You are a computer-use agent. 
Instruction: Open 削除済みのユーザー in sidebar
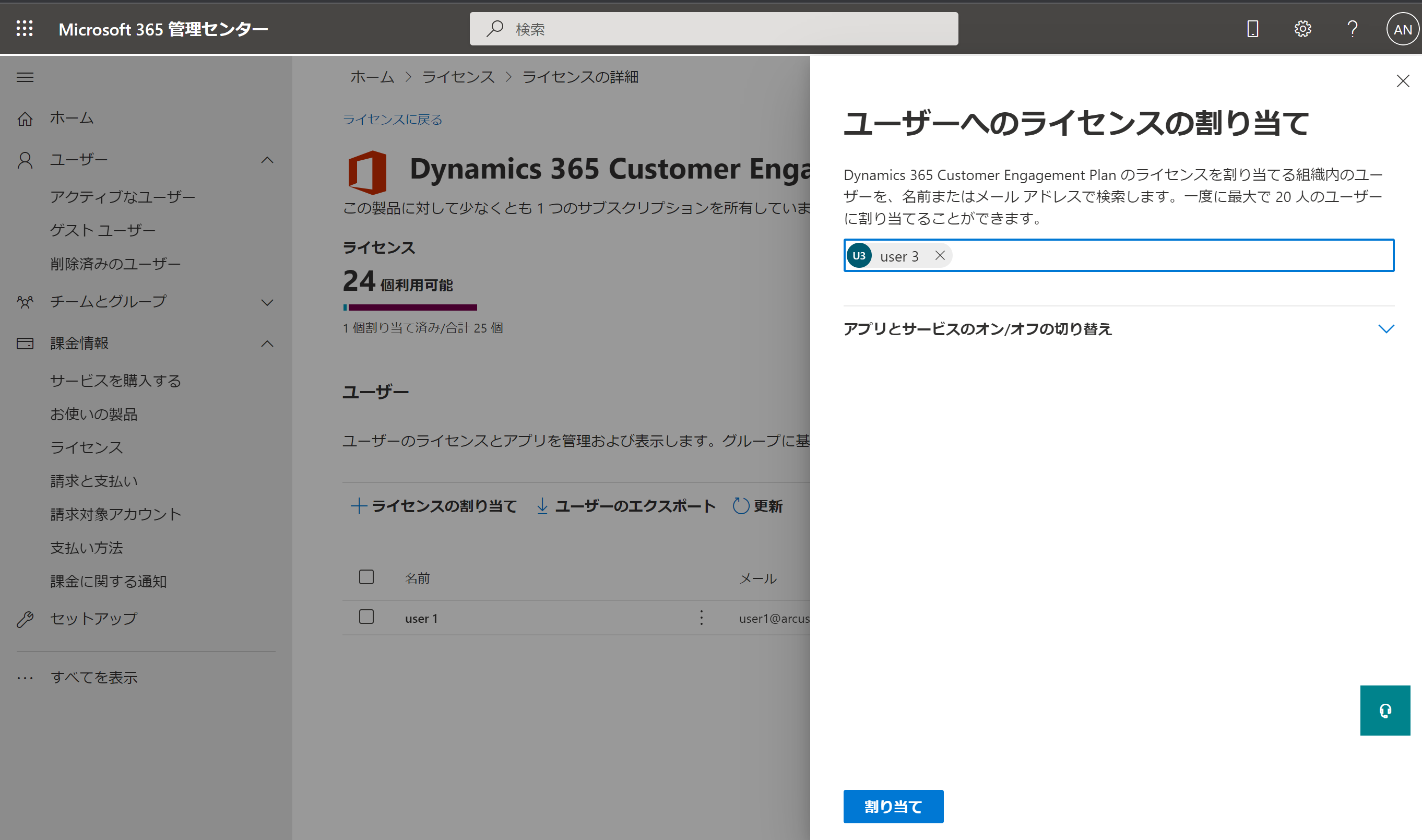[115, 264]
